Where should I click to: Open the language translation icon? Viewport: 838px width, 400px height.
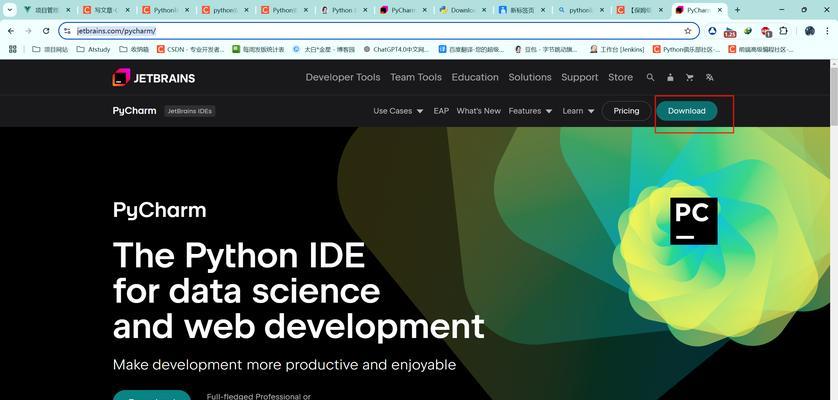[x=710, y=78]
